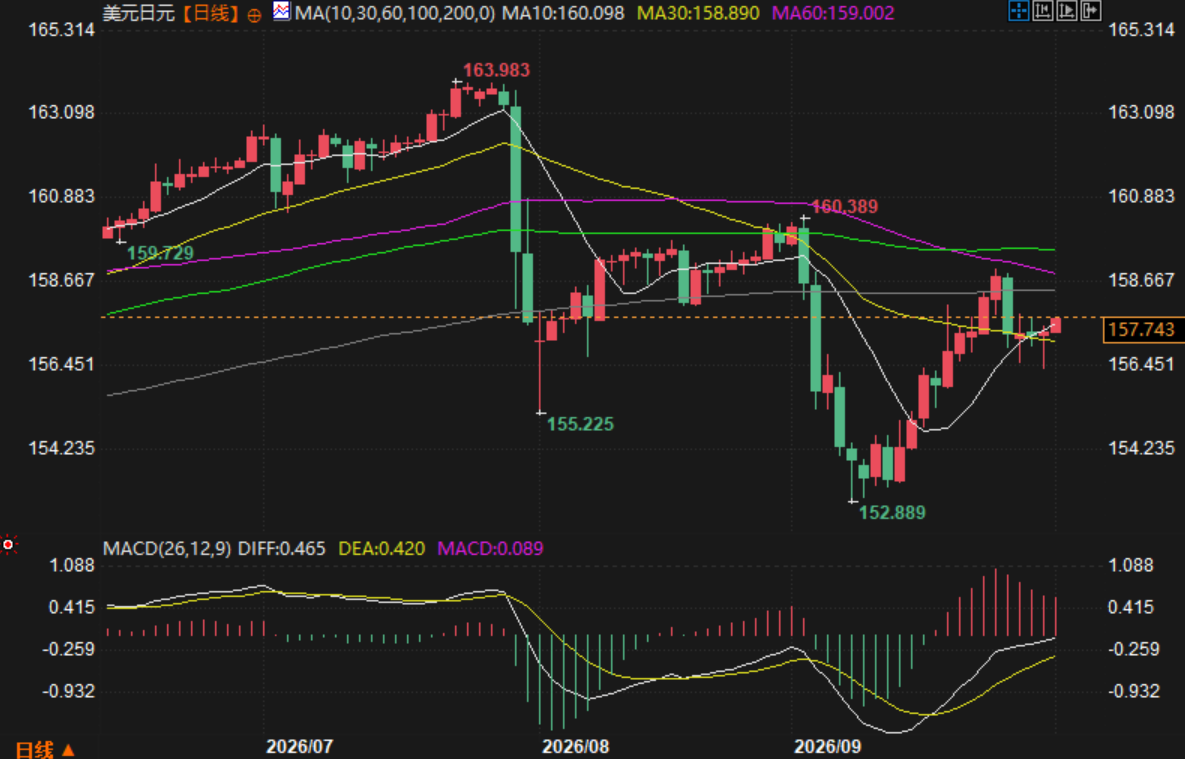Click the DEA:0.420 value
The width and height of the screenshot is (1185, 759).
click(382, 548)
